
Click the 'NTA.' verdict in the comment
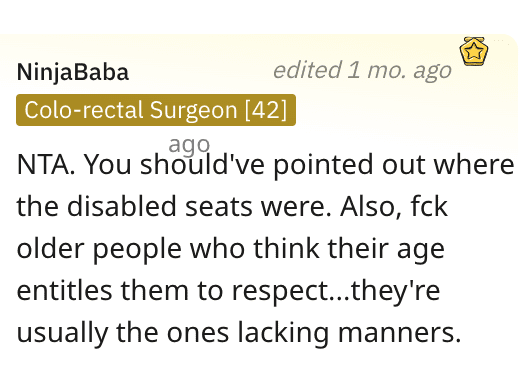[46, 164]
